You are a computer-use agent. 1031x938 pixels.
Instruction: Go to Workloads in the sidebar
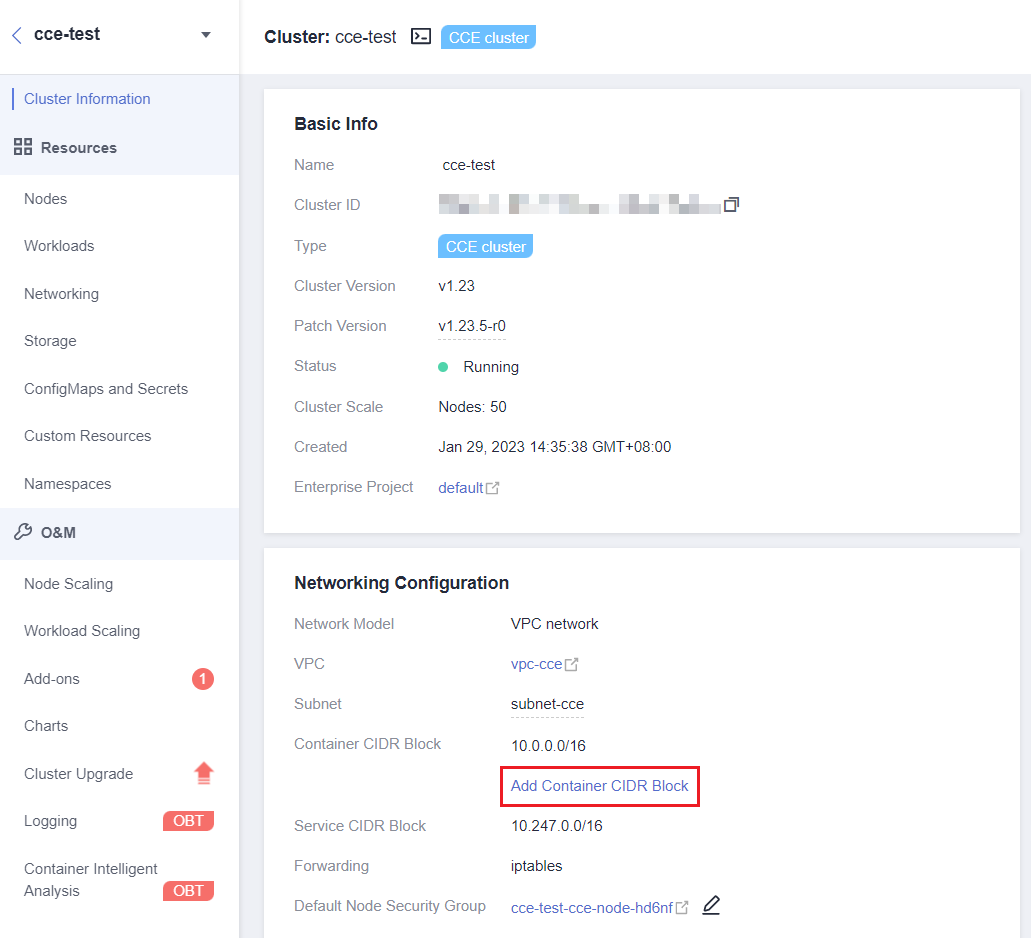(59, 246)
